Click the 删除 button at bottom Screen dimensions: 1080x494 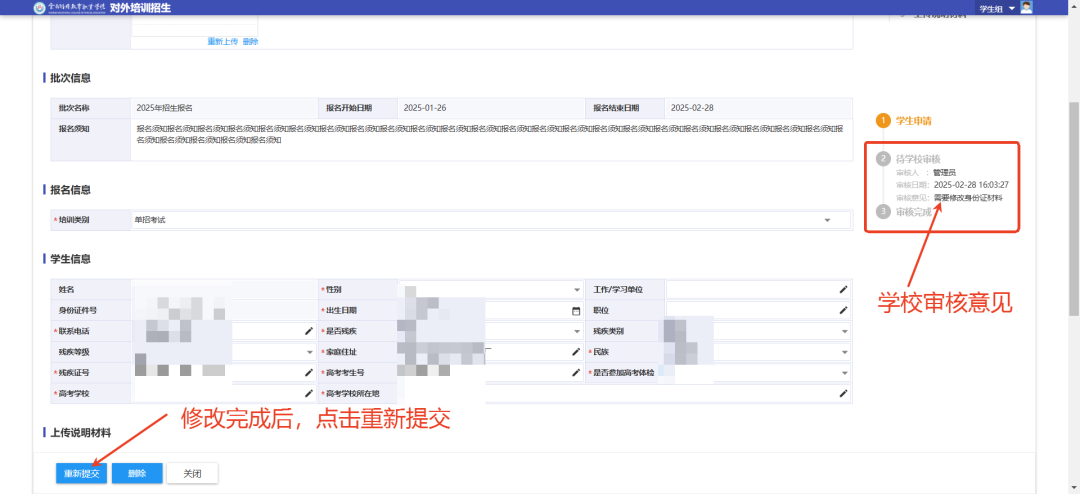(x=137, y=473)
